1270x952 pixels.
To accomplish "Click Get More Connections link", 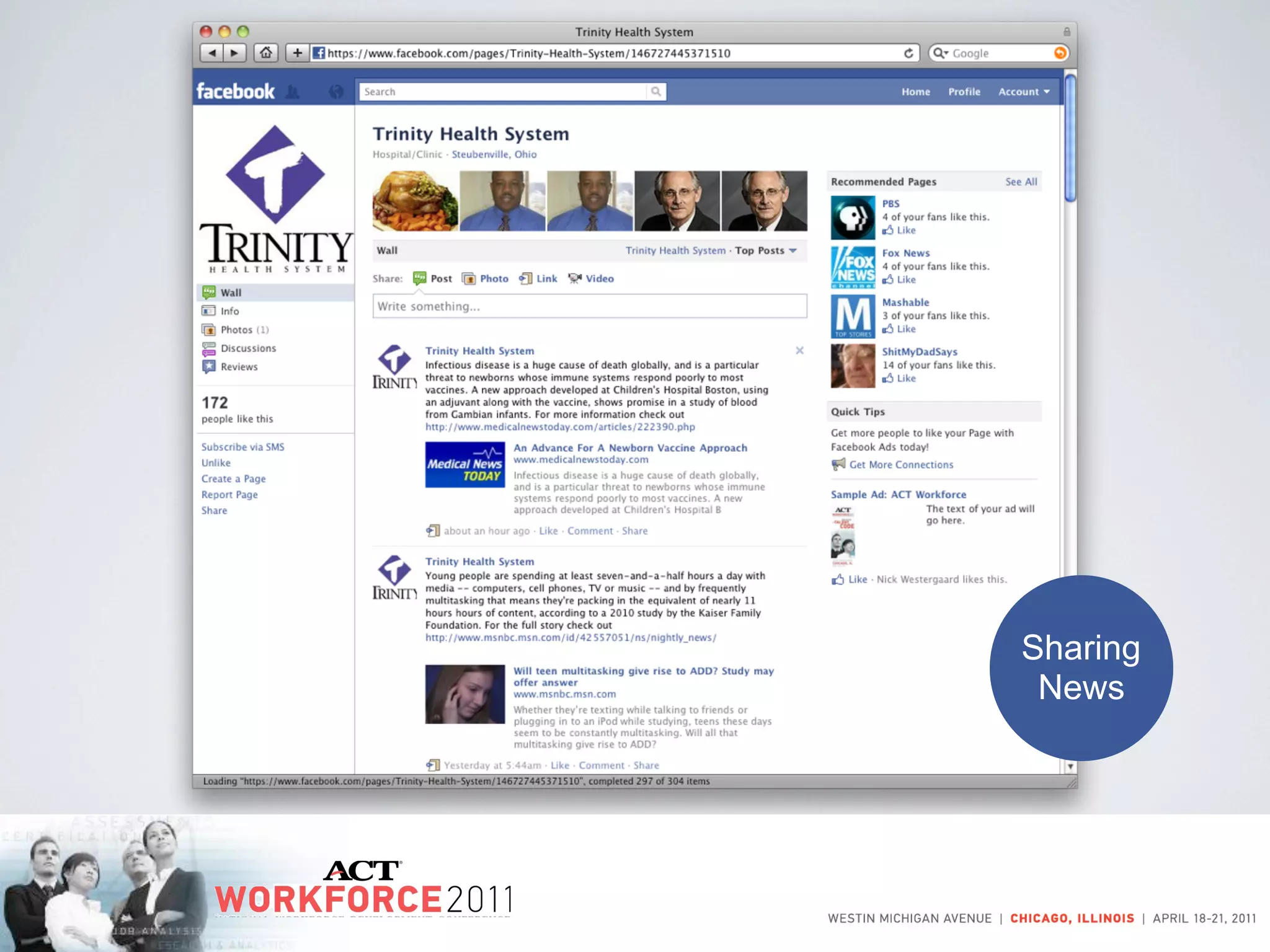I will 901,465.
